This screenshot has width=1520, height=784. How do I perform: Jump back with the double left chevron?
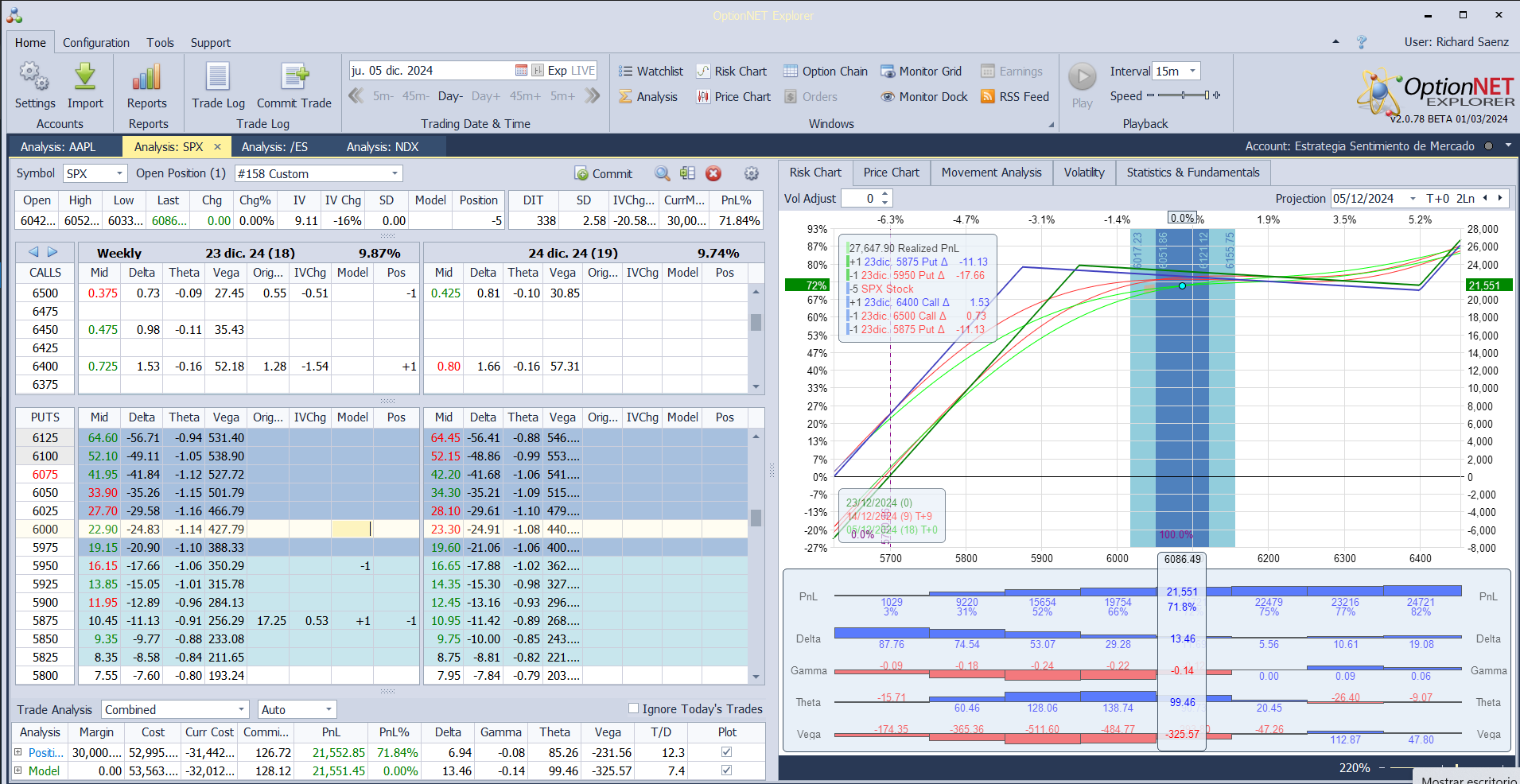(x=356, y=95)
